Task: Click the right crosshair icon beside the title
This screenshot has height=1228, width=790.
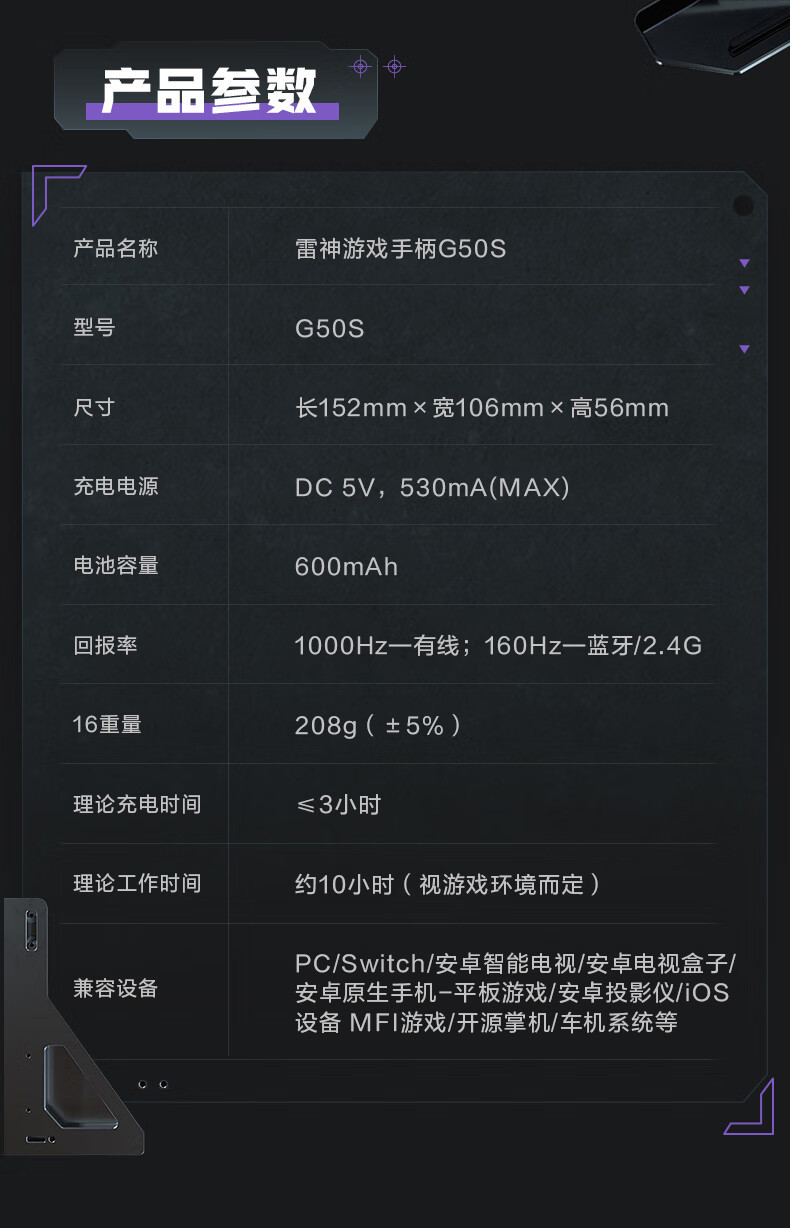Action: [395, 67]
